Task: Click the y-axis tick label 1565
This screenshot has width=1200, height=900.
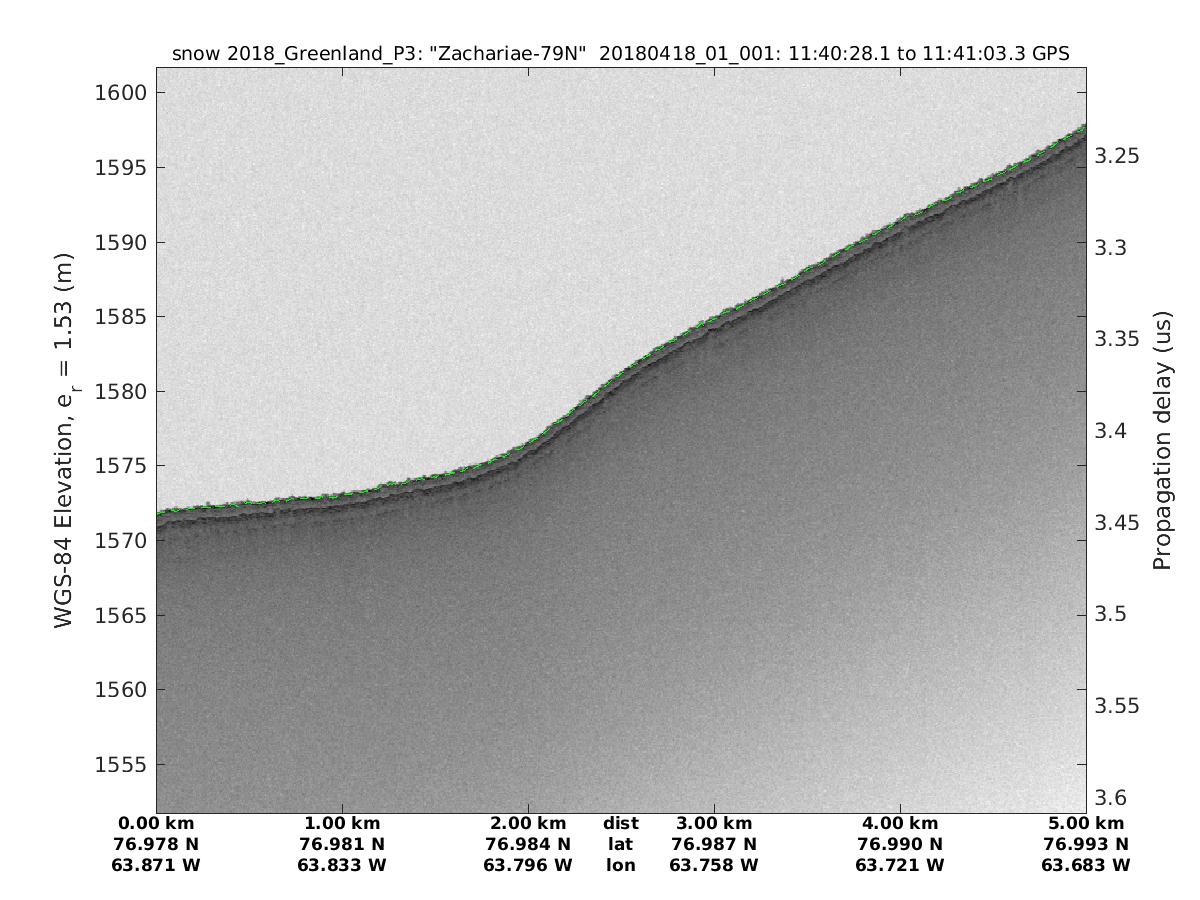Action: click(x=119, y=616)
